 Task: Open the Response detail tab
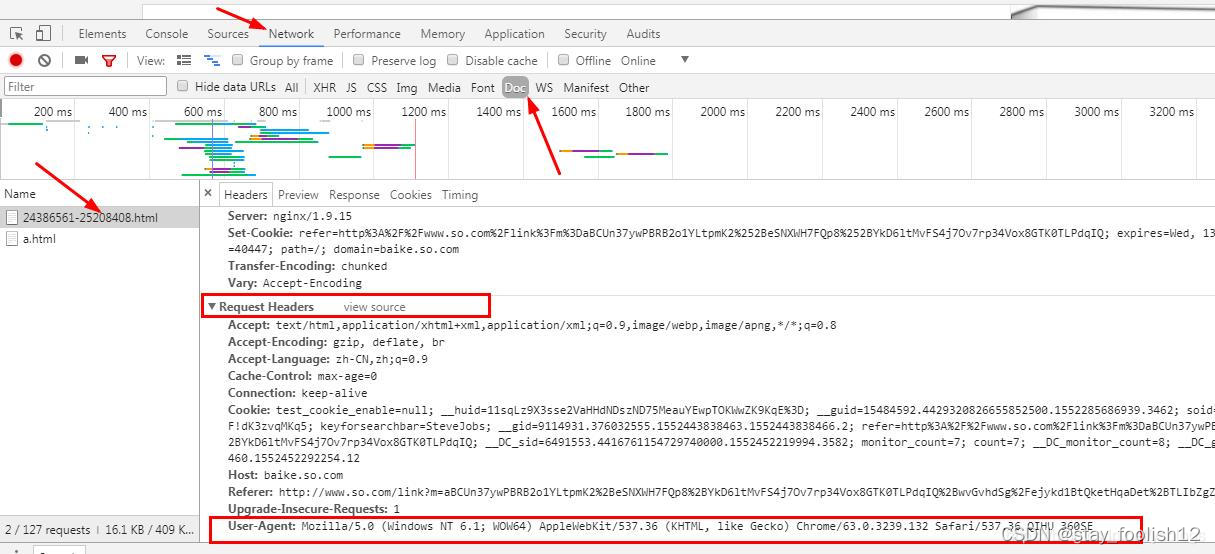pos(354,195)
